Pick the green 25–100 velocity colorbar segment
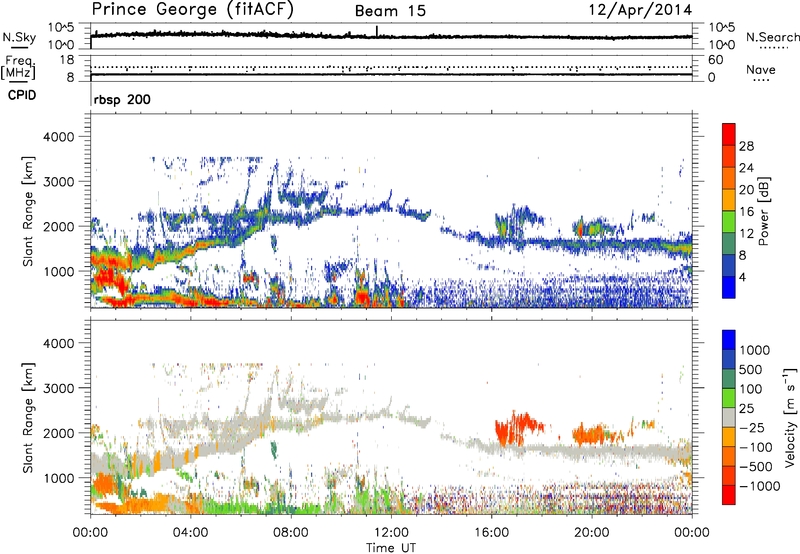Viewport: 800px width, 554px height. point(729,398)
